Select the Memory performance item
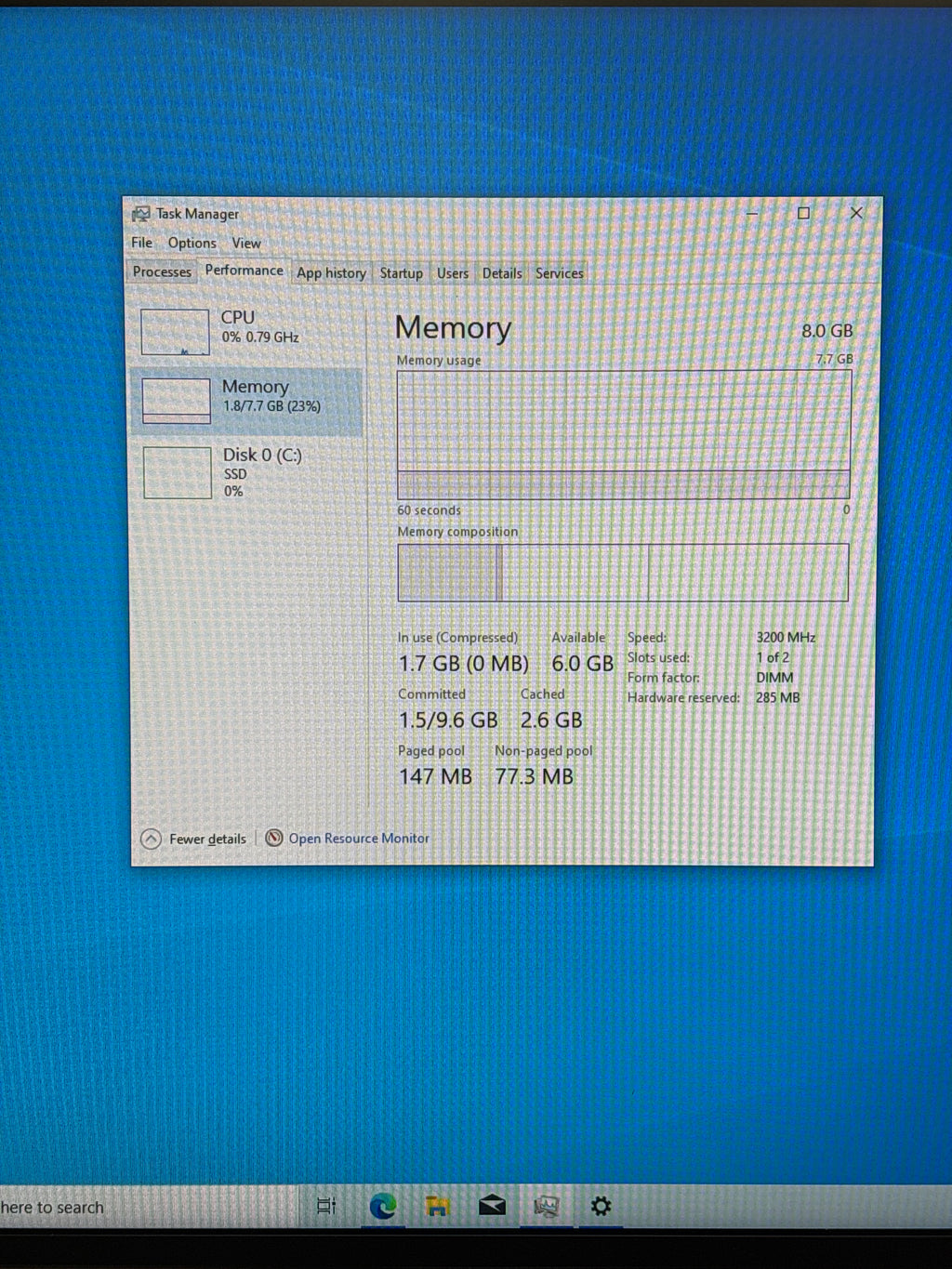952x1269 pixels. [x=247, y=401]
